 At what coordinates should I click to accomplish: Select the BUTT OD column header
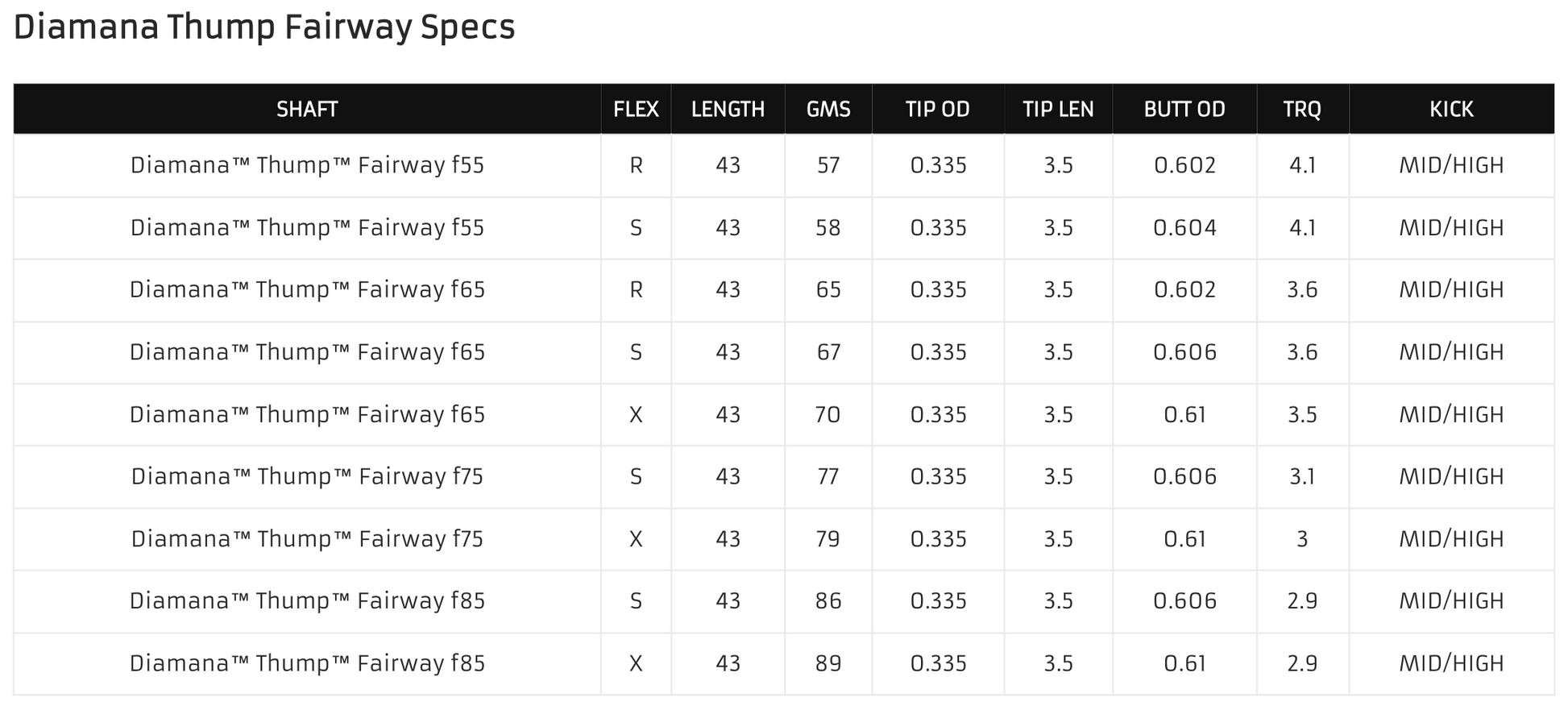(x=1184, y=109)
